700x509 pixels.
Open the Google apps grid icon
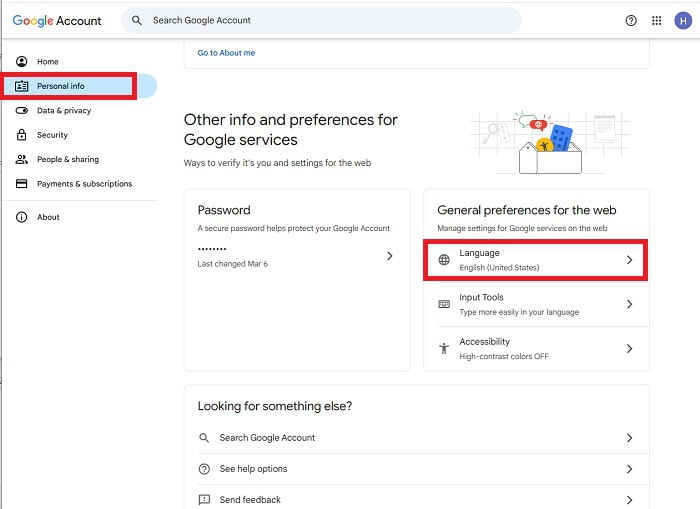click(657, 20)
